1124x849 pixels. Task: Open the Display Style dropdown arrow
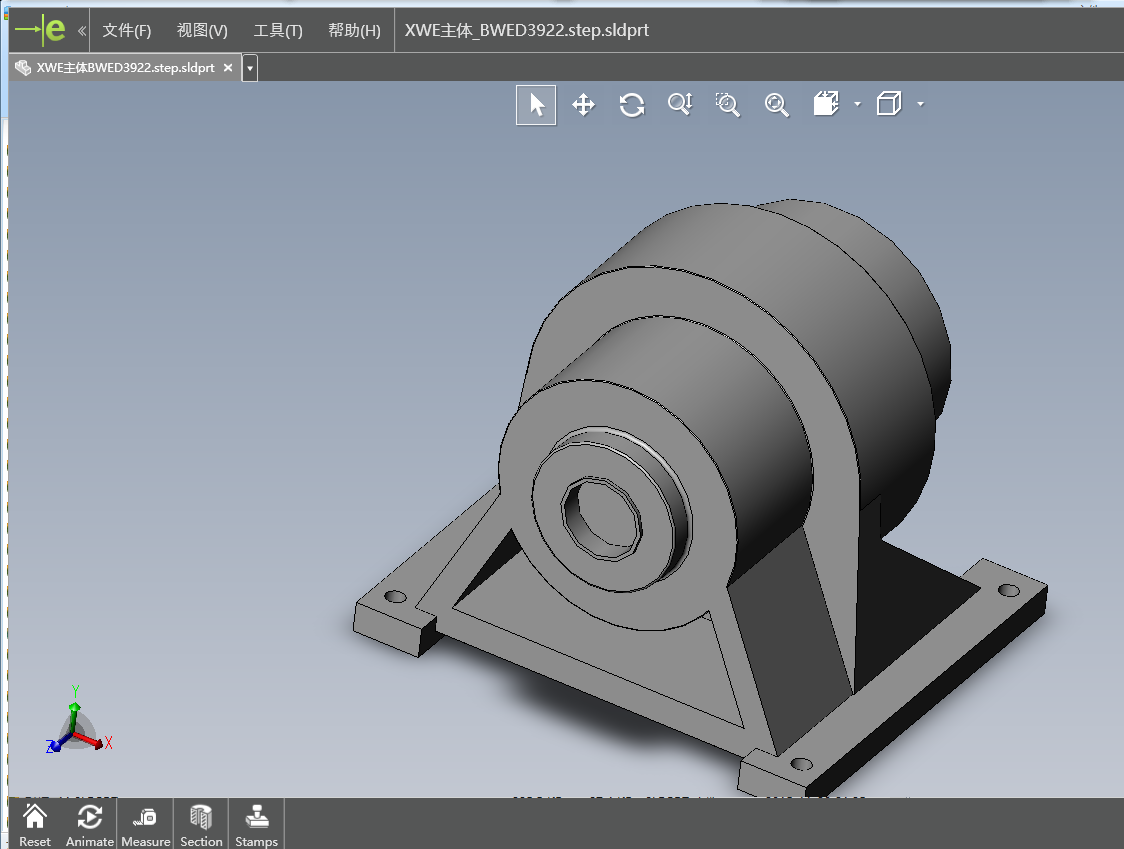[x=920, y=104]
